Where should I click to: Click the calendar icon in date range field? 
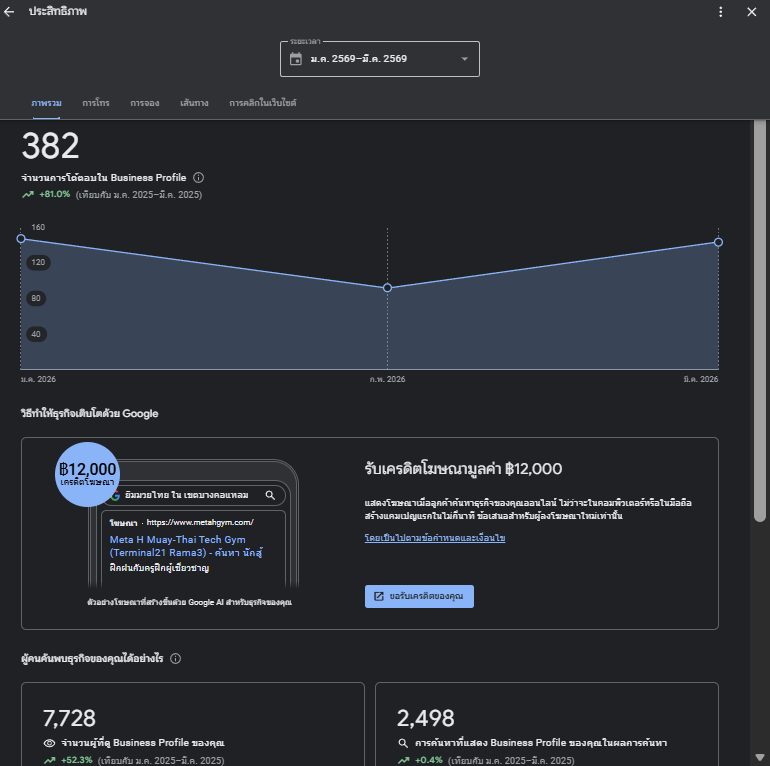[x=296, y=59]
